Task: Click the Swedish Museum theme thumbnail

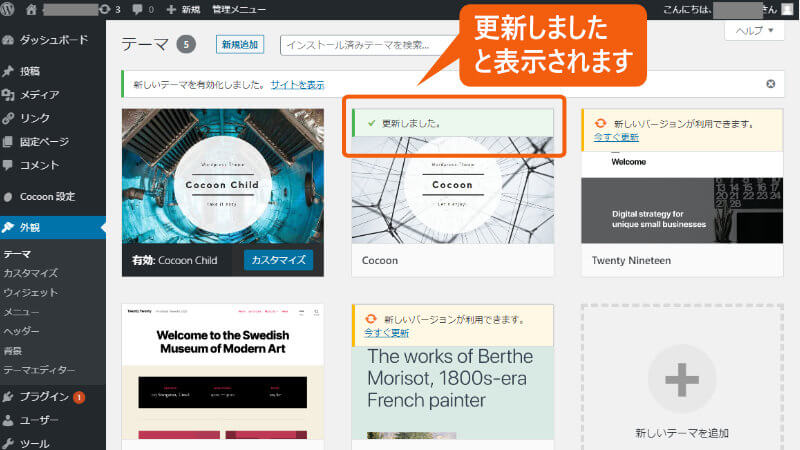Action: click(223, 371)
